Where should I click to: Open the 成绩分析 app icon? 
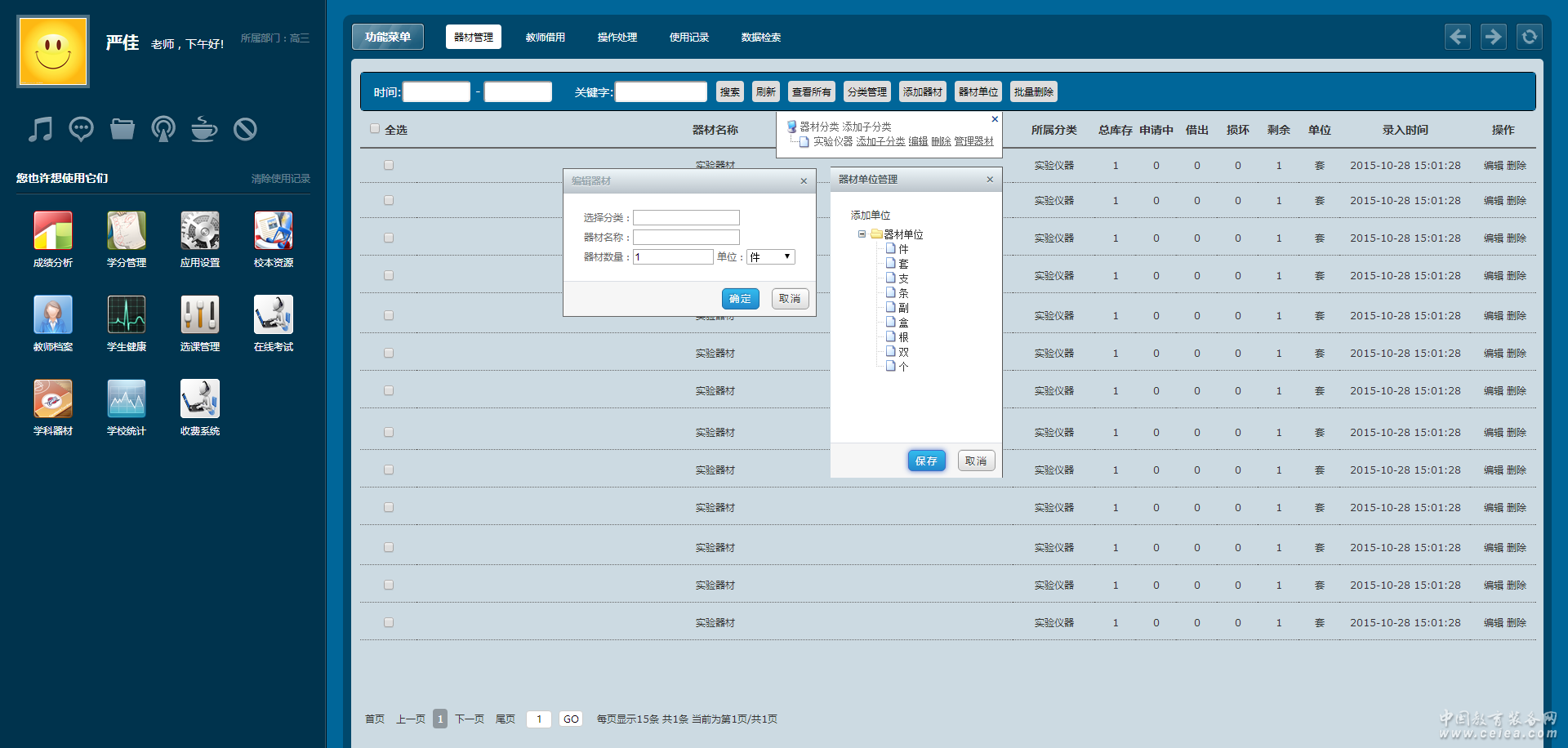(53, 231)
